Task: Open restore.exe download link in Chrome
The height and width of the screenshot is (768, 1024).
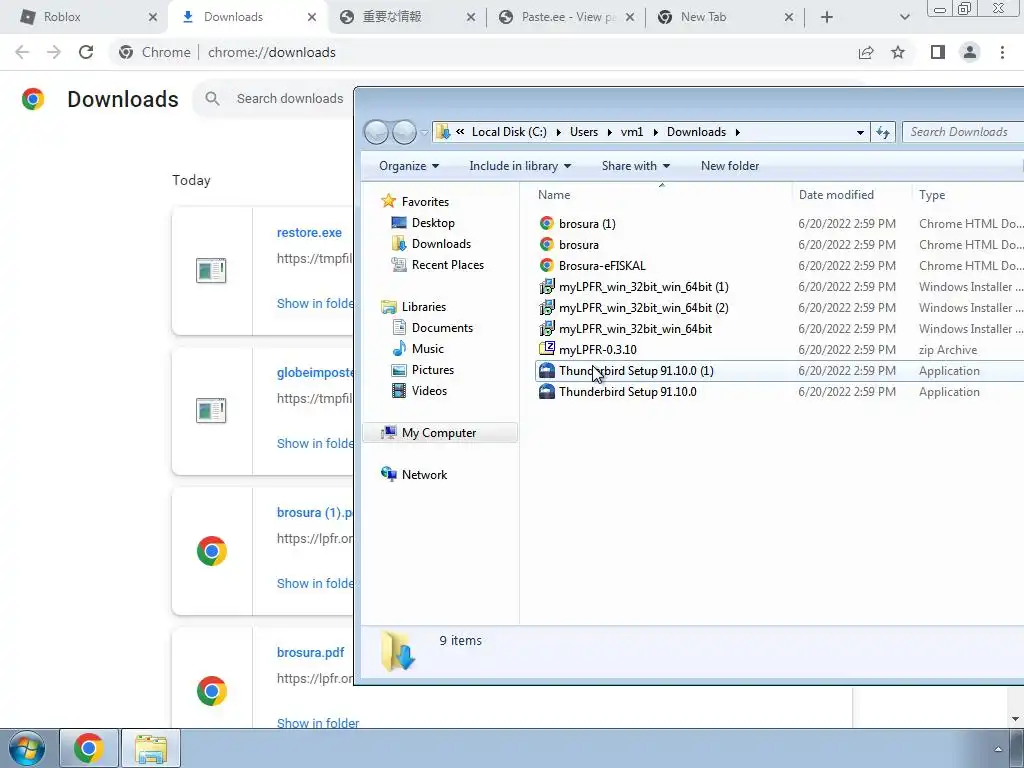Action: coord(310,232)
